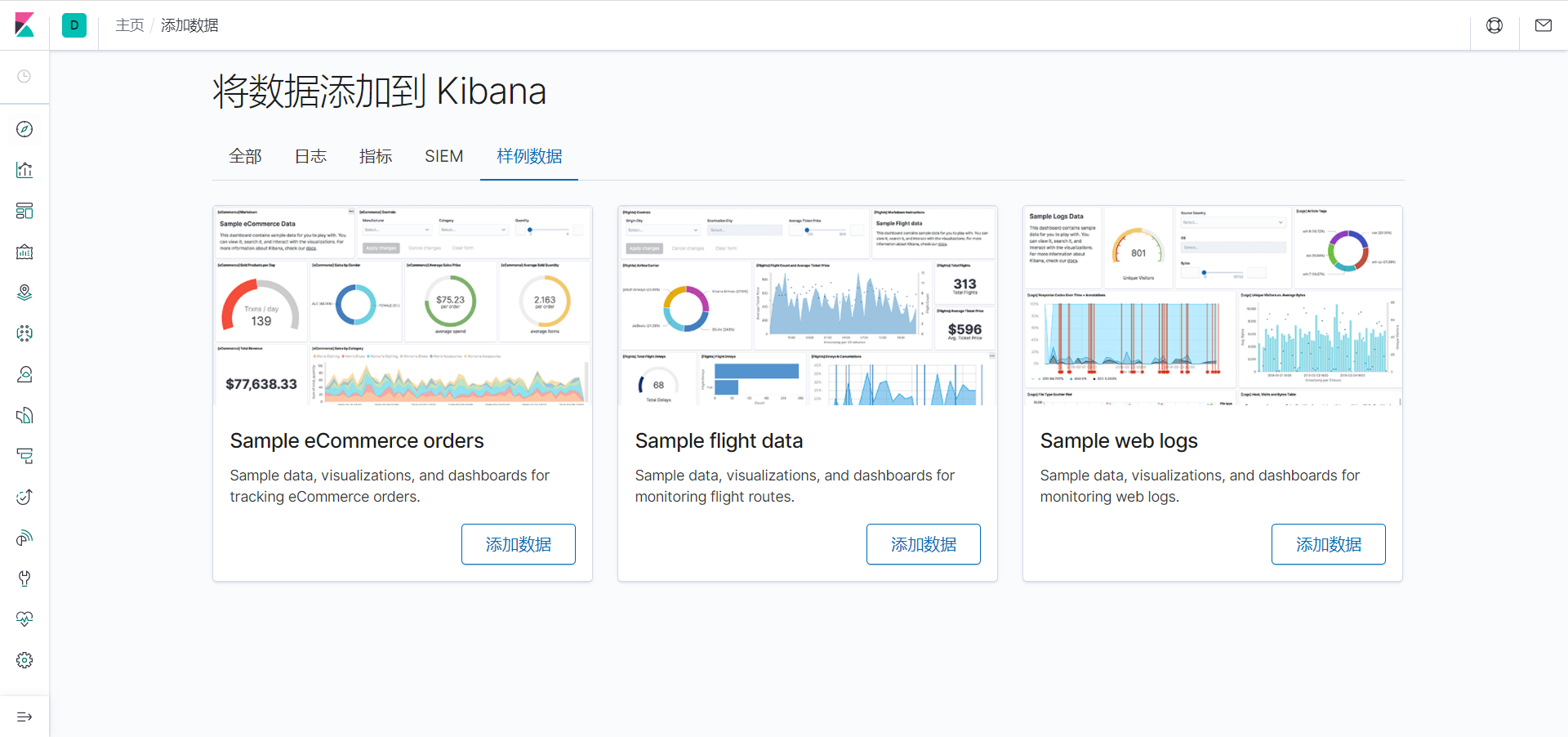Open Logs icon in sidebar
This screenshot has width=1568, height=737.
click(x=24, y=415)
